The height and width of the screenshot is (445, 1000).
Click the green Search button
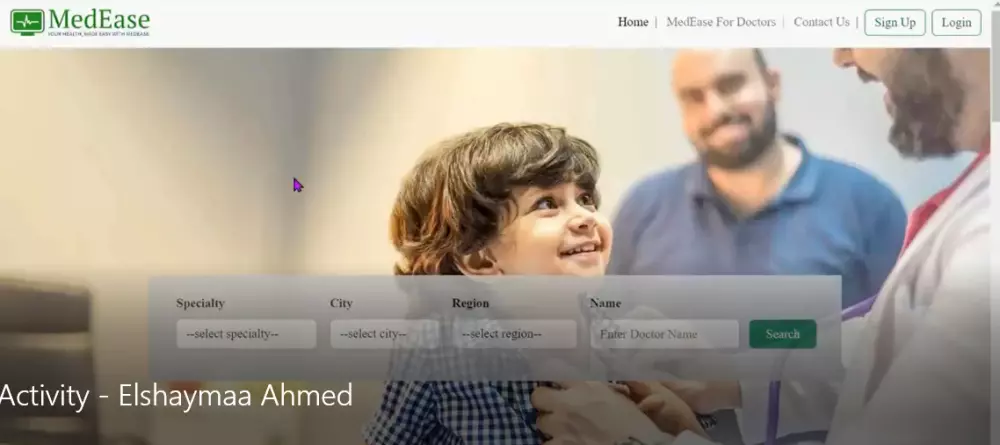pyautogui.click(x=783, y=334)
